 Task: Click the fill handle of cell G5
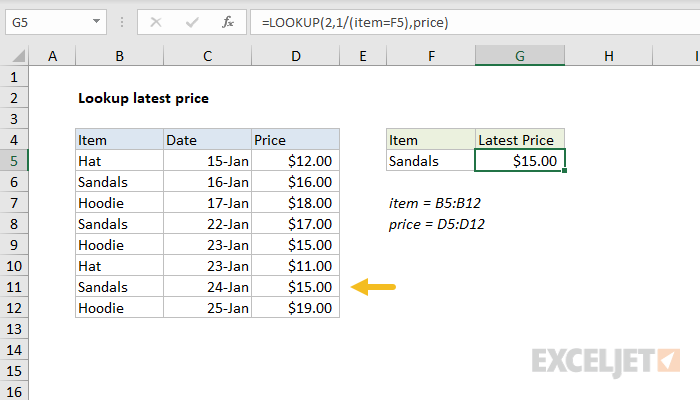(565, 171)
